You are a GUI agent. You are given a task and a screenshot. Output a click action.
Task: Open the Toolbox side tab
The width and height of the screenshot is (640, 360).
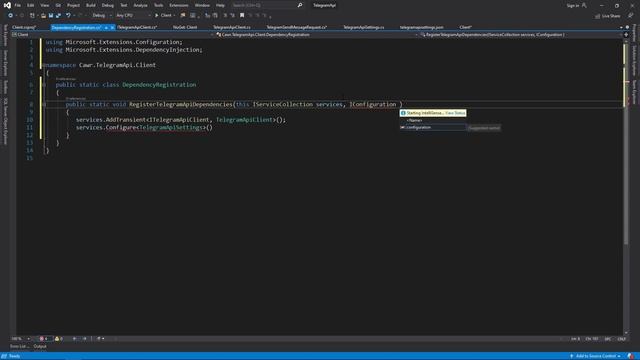coord(5,87)
